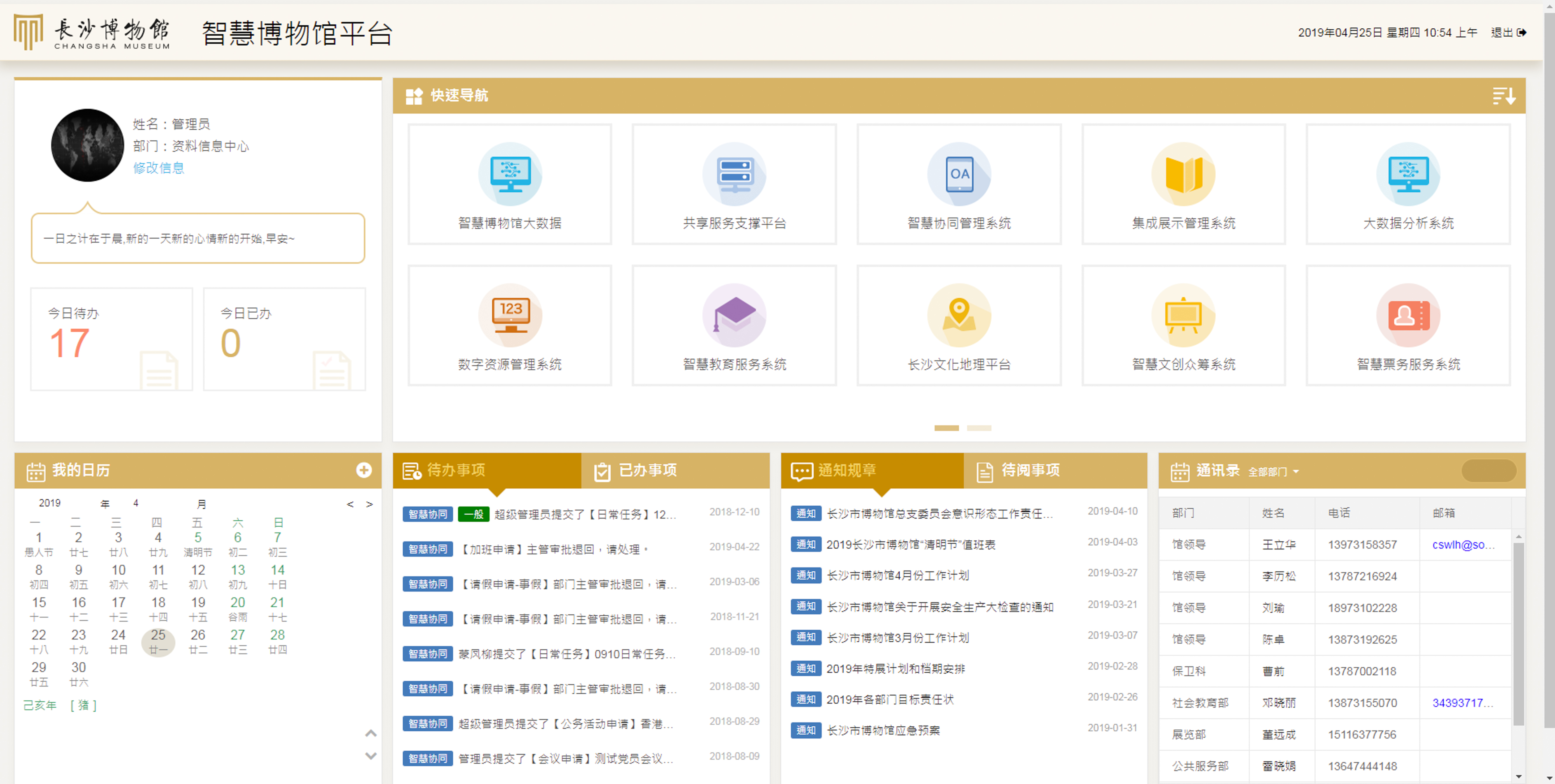Click the Changsha Museum logo
The height and width of the screenshot is (784, 1555).
click(x=92, y=32)
